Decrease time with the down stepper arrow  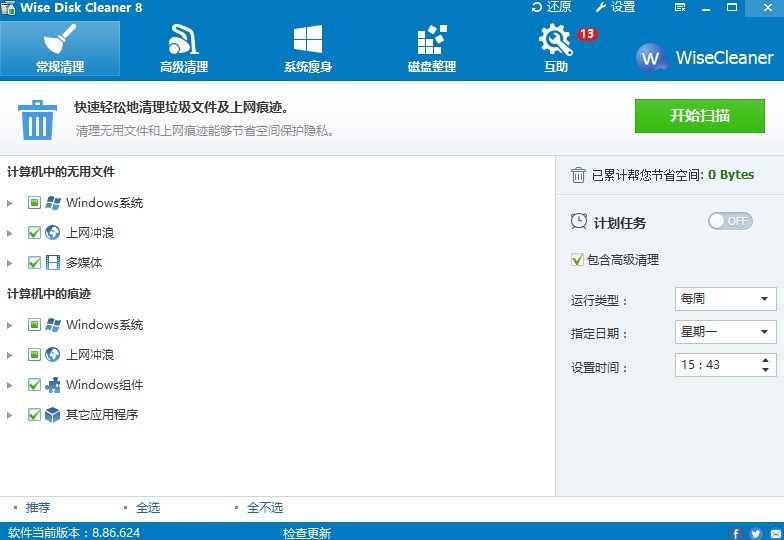(766, 370)
